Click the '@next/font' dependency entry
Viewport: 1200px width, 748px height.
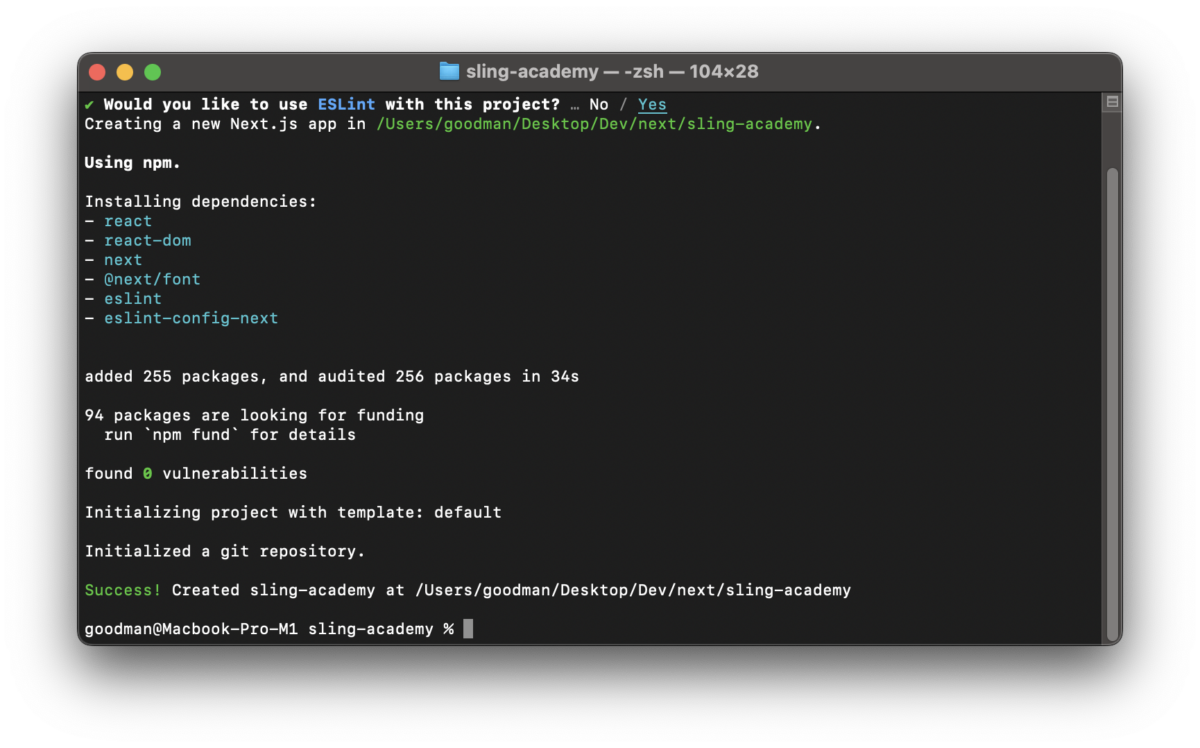[x=152, y=279]
